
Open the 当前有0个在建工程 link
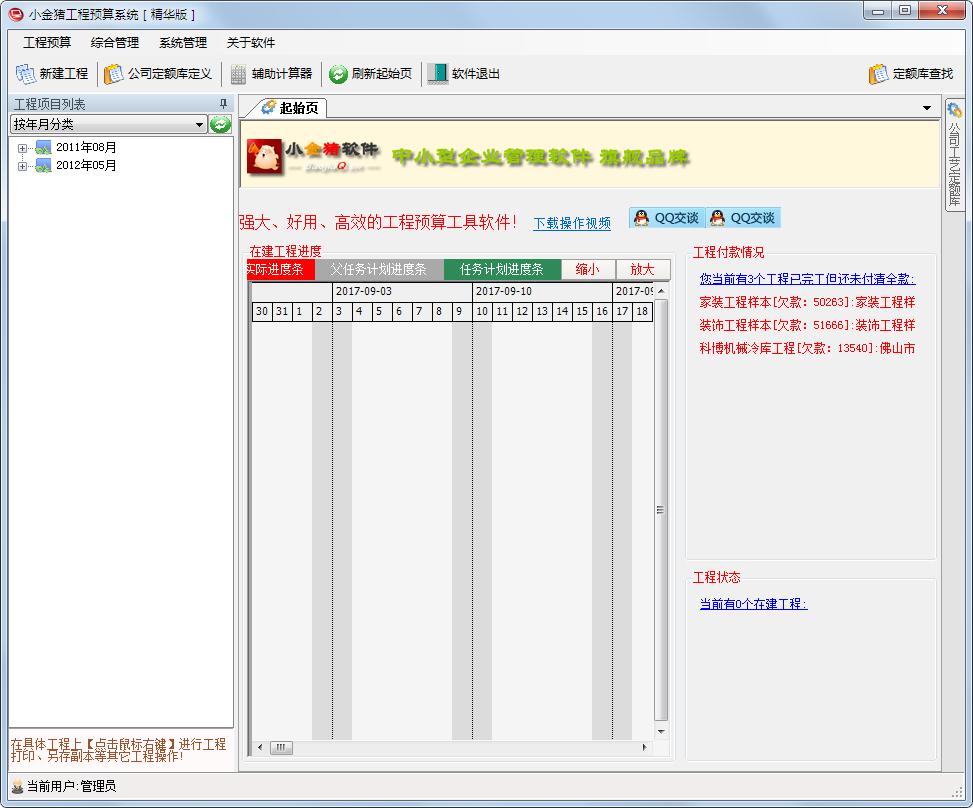pyautogui.click(x=753, y=604)
